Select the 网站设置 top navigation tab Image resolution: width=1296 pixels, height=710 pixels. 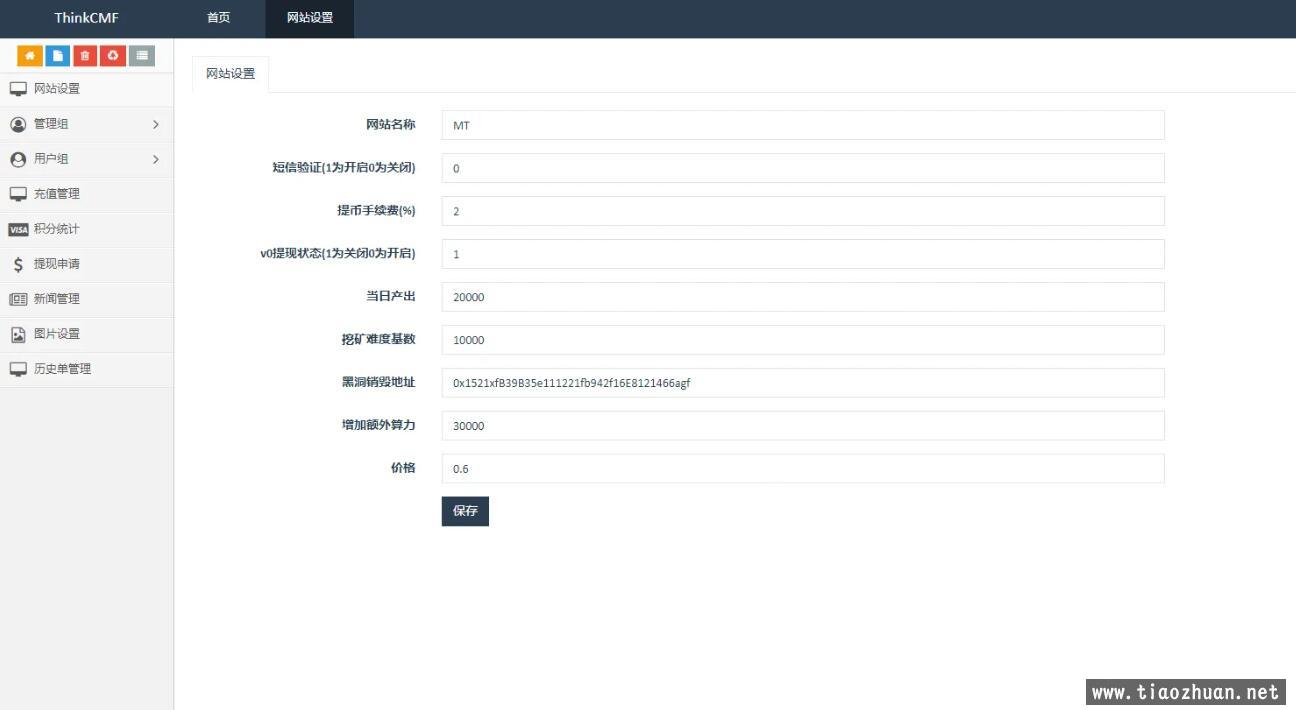[x=310, y=18]
